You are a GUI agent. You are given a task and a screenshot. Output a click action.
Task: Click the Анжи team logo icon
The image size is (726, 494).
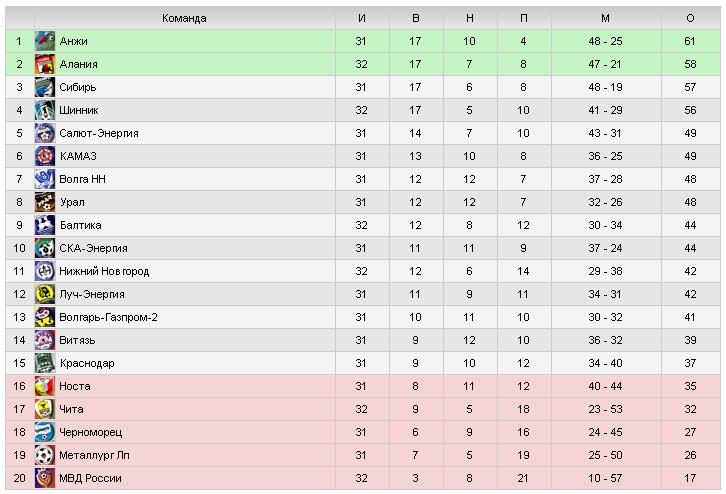point(44,41)
